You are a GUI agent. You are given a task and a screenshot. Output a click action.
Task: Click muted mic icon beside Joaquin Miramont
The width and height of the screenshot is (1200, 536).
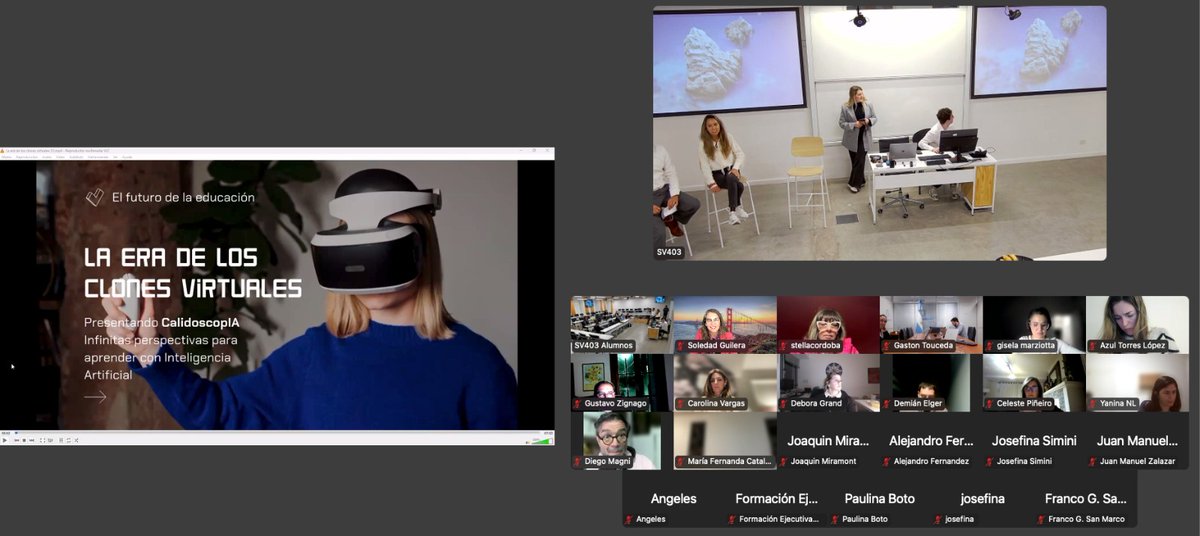(784, 461)
